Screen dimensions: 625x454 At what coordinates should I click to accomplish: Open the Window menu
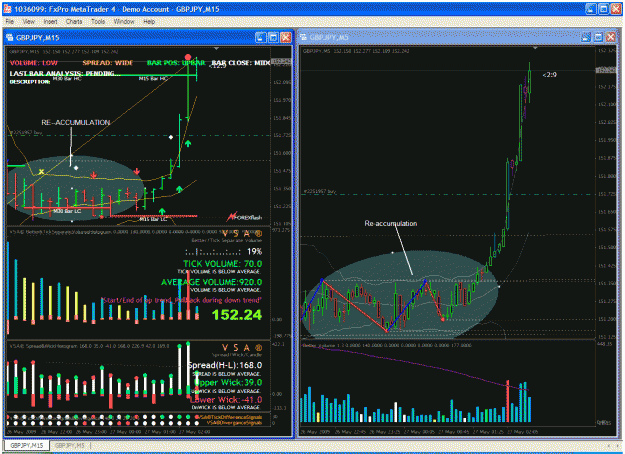124,22
